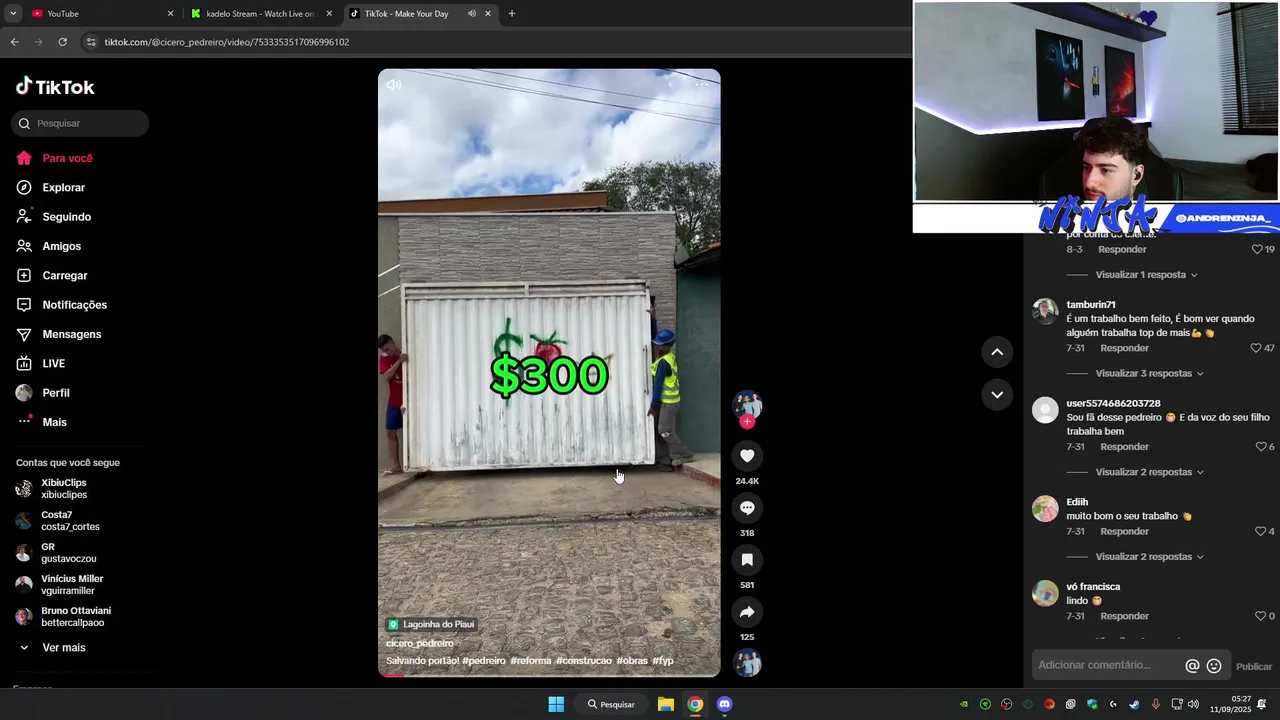Open the Carregar upload page
1280x720 pixels.
click(x=52, y=275)
